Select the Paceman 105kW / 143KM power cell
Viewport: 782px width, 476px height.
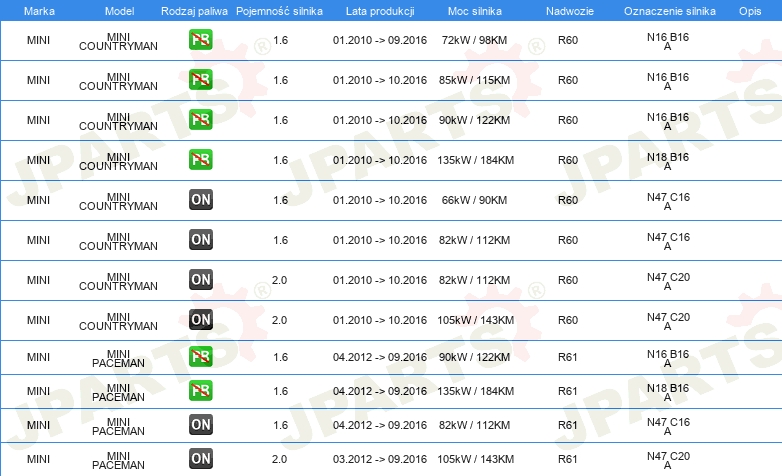(475, 459)
